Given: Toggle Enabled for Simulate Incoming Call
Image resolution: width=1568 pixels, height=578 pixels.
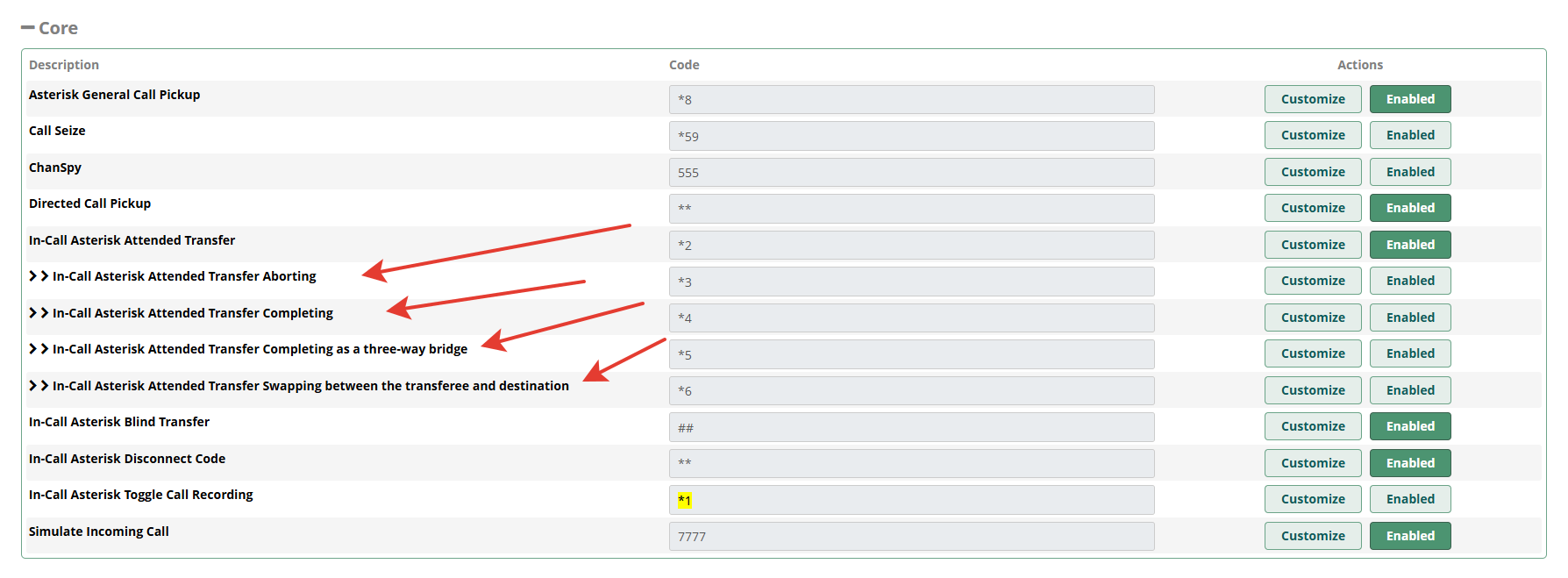Looking at the screenshot, I should [1409, 536].
